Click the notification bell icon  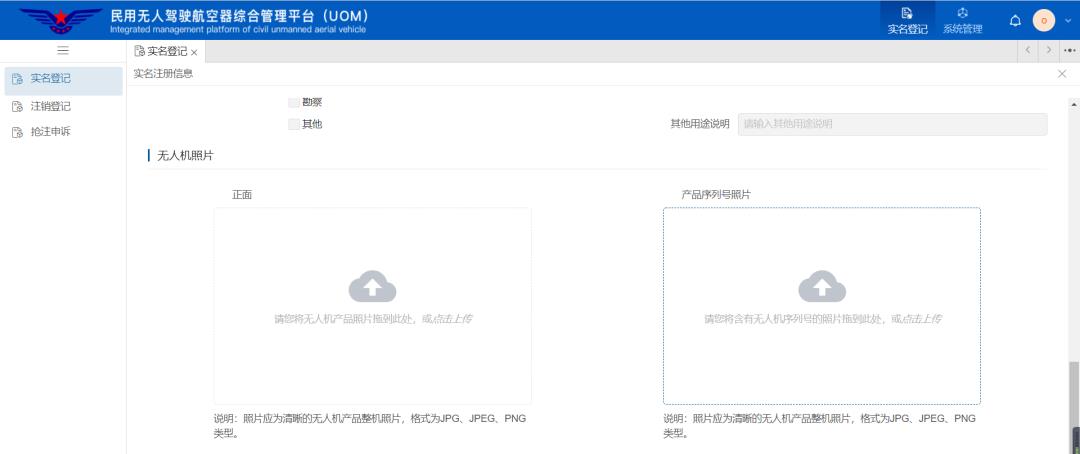click(x=1015, y=21)
